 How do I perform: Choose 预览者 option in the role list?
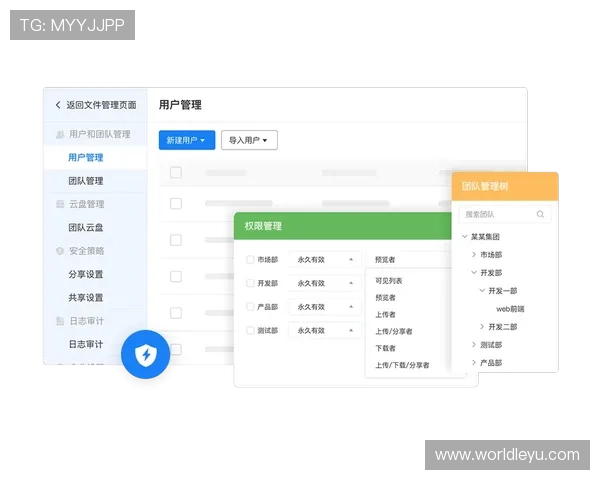pos(385,298)
